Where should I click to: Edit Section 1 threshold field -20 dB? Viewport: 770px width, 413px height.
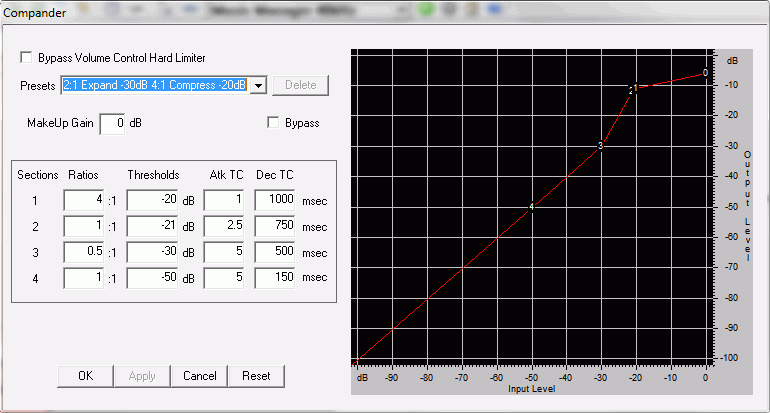point(152,200)
